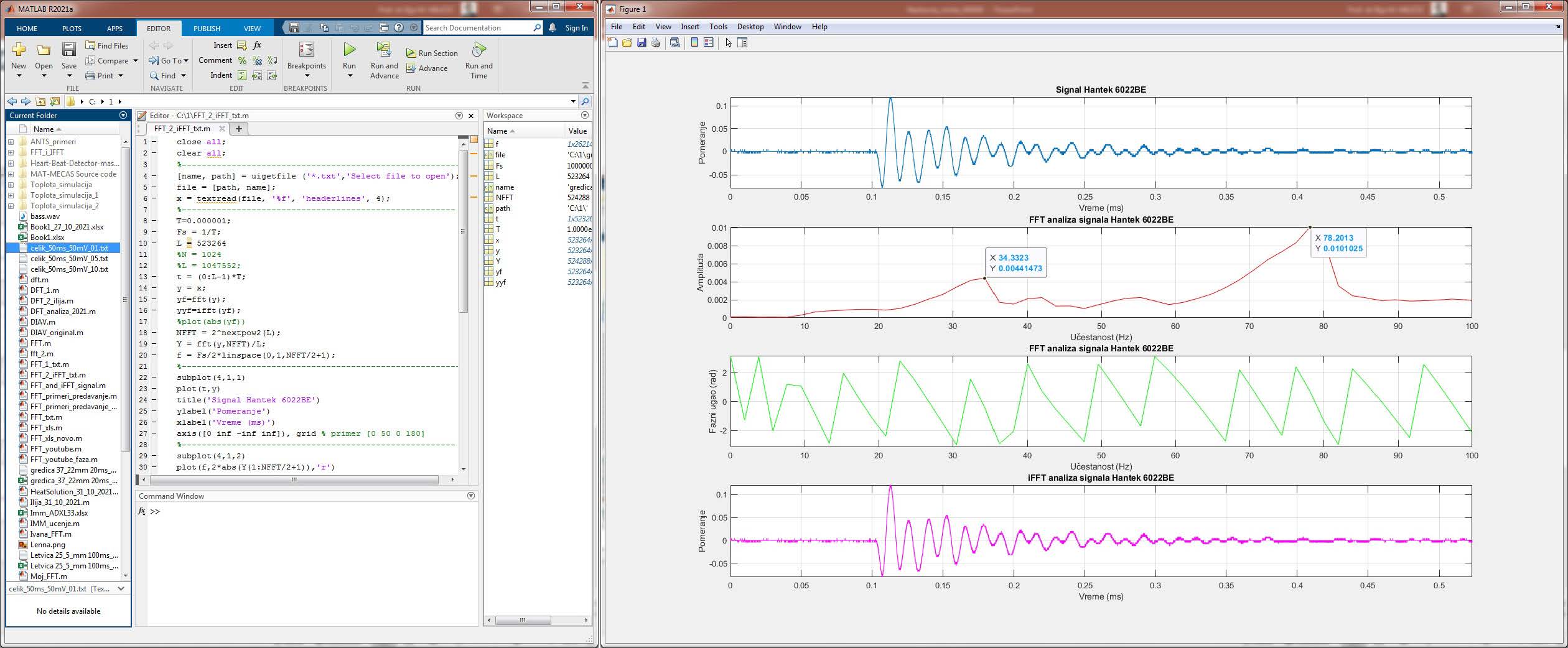Image resolution: width=1568 pixels, height=648 pixels.
Task: Click the green Run button
Action: [350, 50]
